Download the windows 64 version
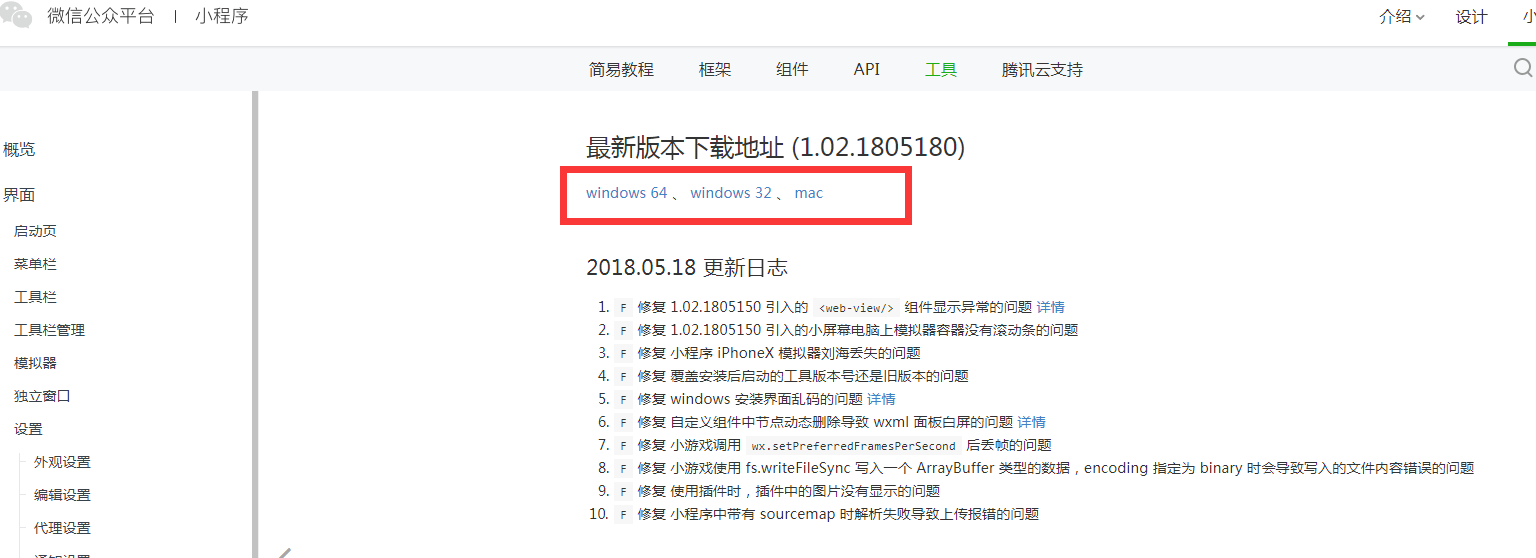This screenshot has height=558, width=1536. [x=626, y=193]
